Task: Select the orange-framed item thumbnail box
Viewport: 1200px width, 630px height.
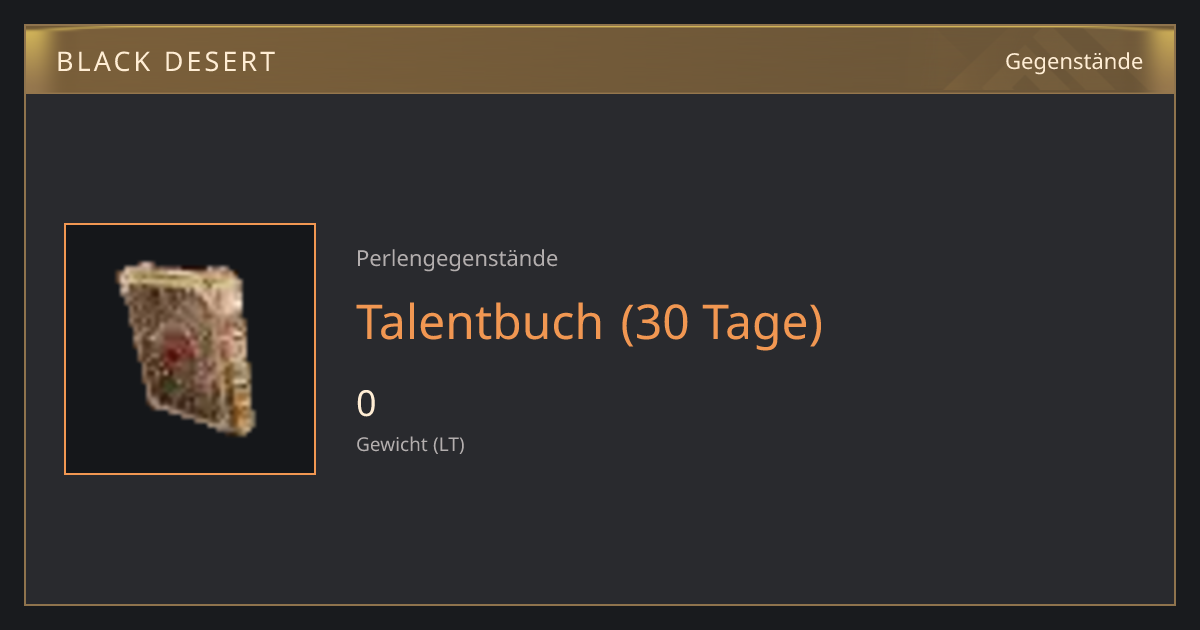Action: [190, 349]
